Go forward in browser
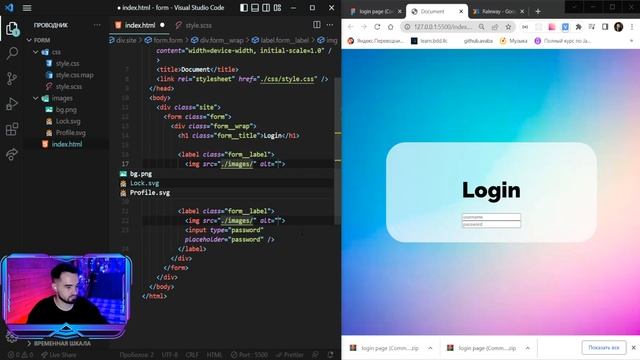 (364, 27)
